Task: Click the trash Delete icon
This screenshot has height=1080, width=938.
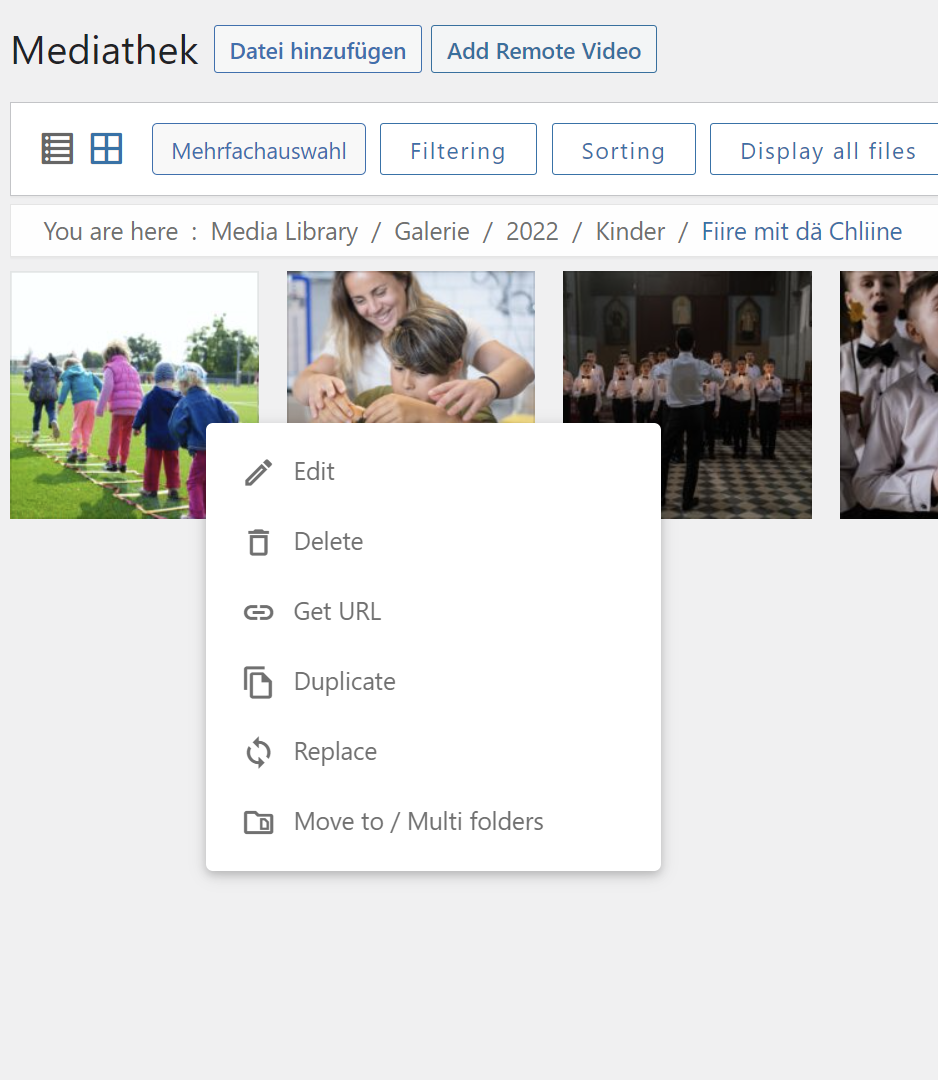Action: pyautogui.click(x=258, y=542)
